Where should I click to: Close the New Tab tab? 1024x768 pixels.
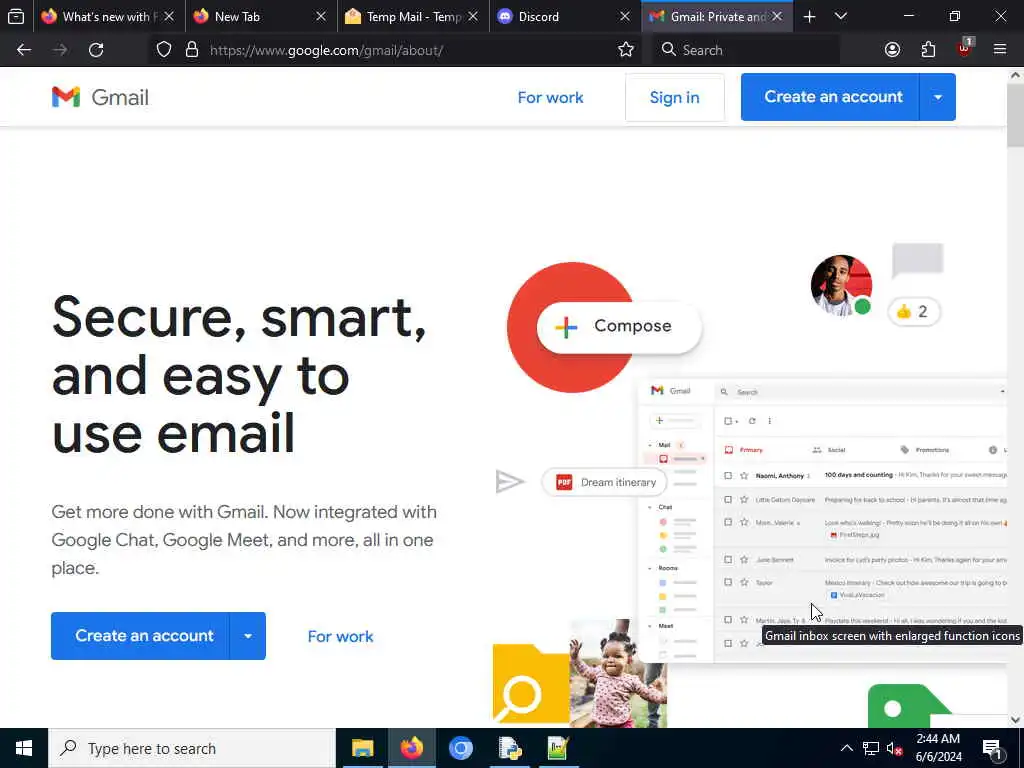321,16
